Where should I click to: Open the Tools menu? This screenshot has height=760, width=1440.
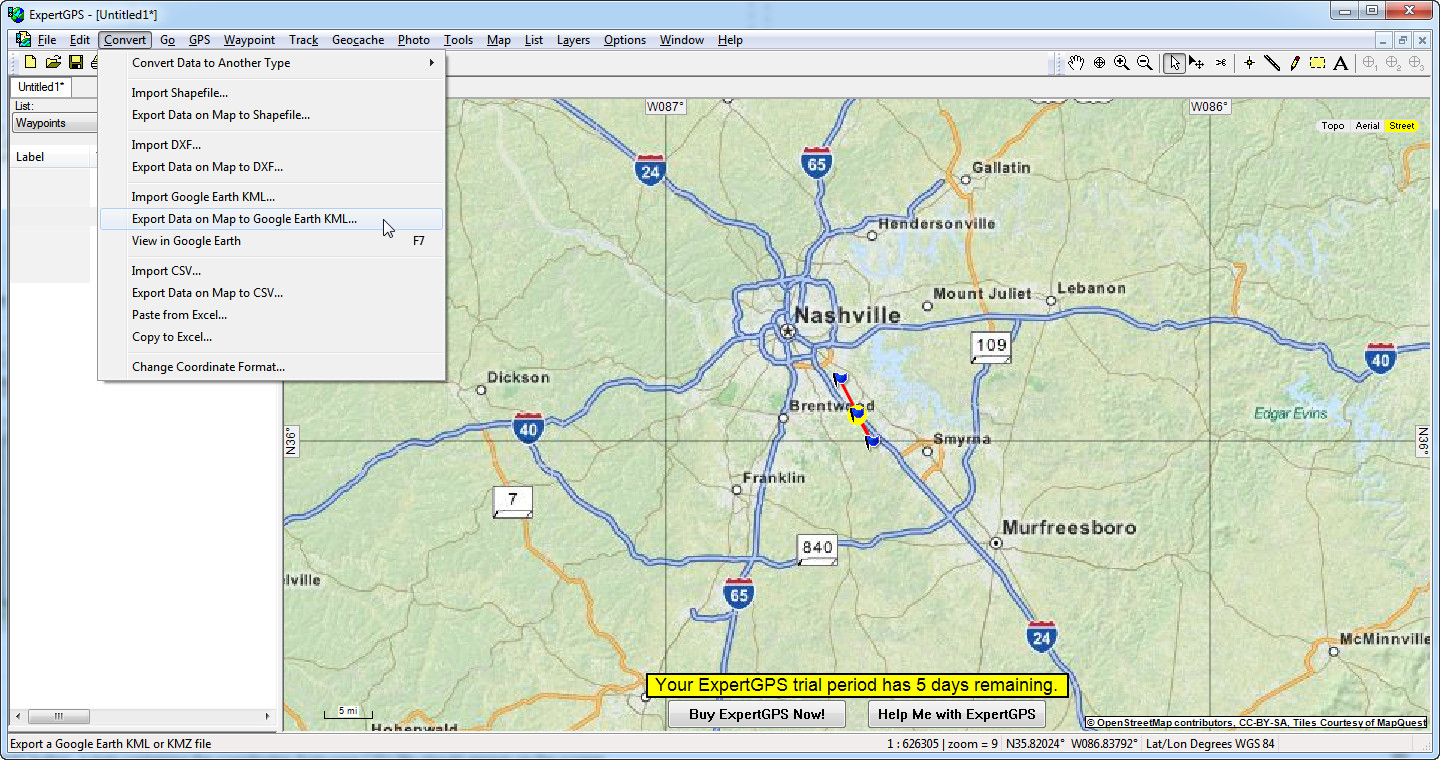(459, 40)
